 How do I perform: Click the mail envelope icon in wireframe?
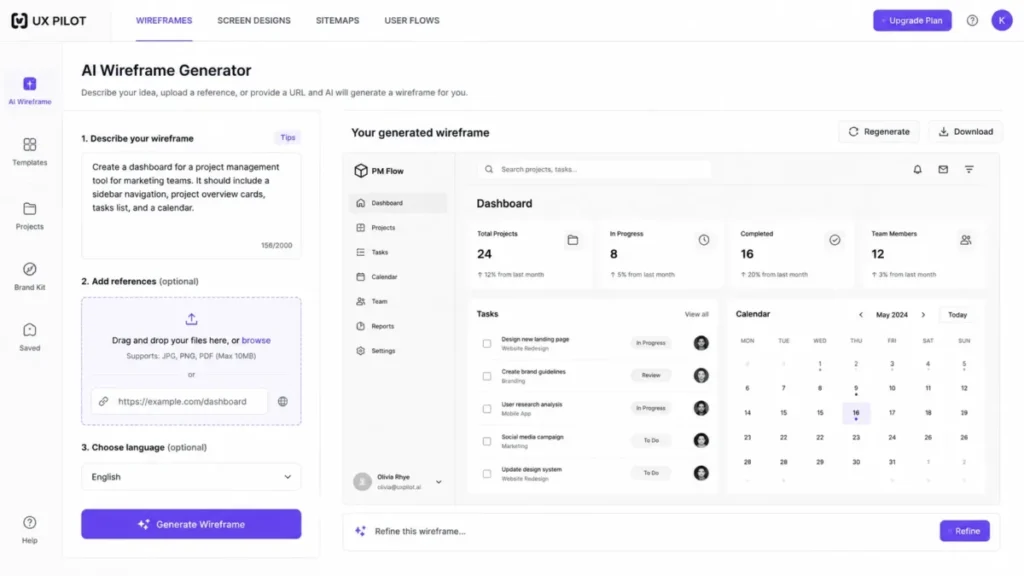coord(943,169)
